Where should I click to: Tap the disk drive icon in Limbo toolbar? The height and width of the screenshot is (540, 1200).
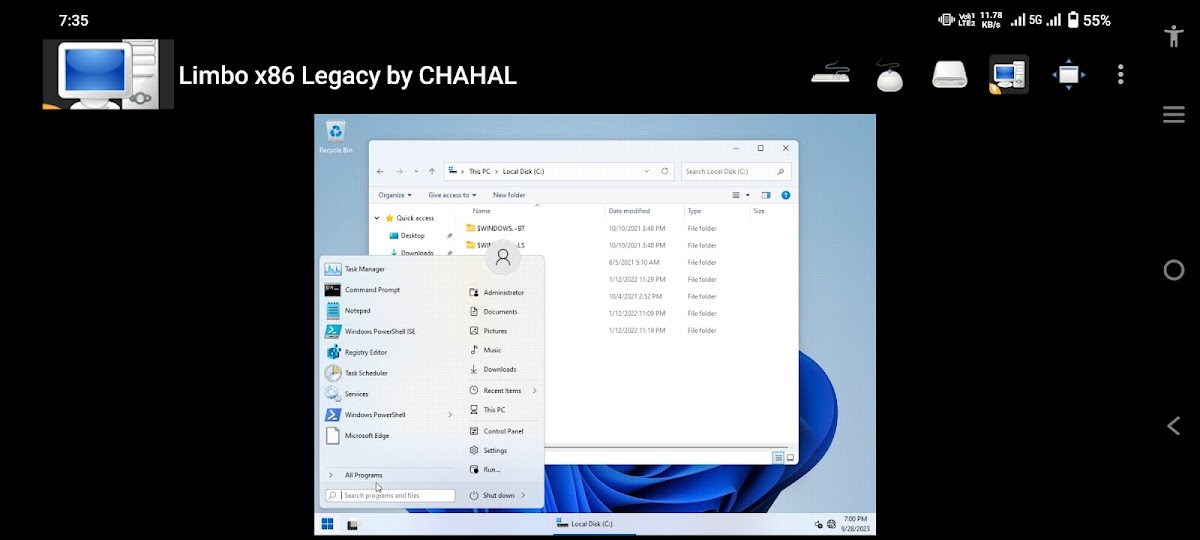click(x=949, y=75)
